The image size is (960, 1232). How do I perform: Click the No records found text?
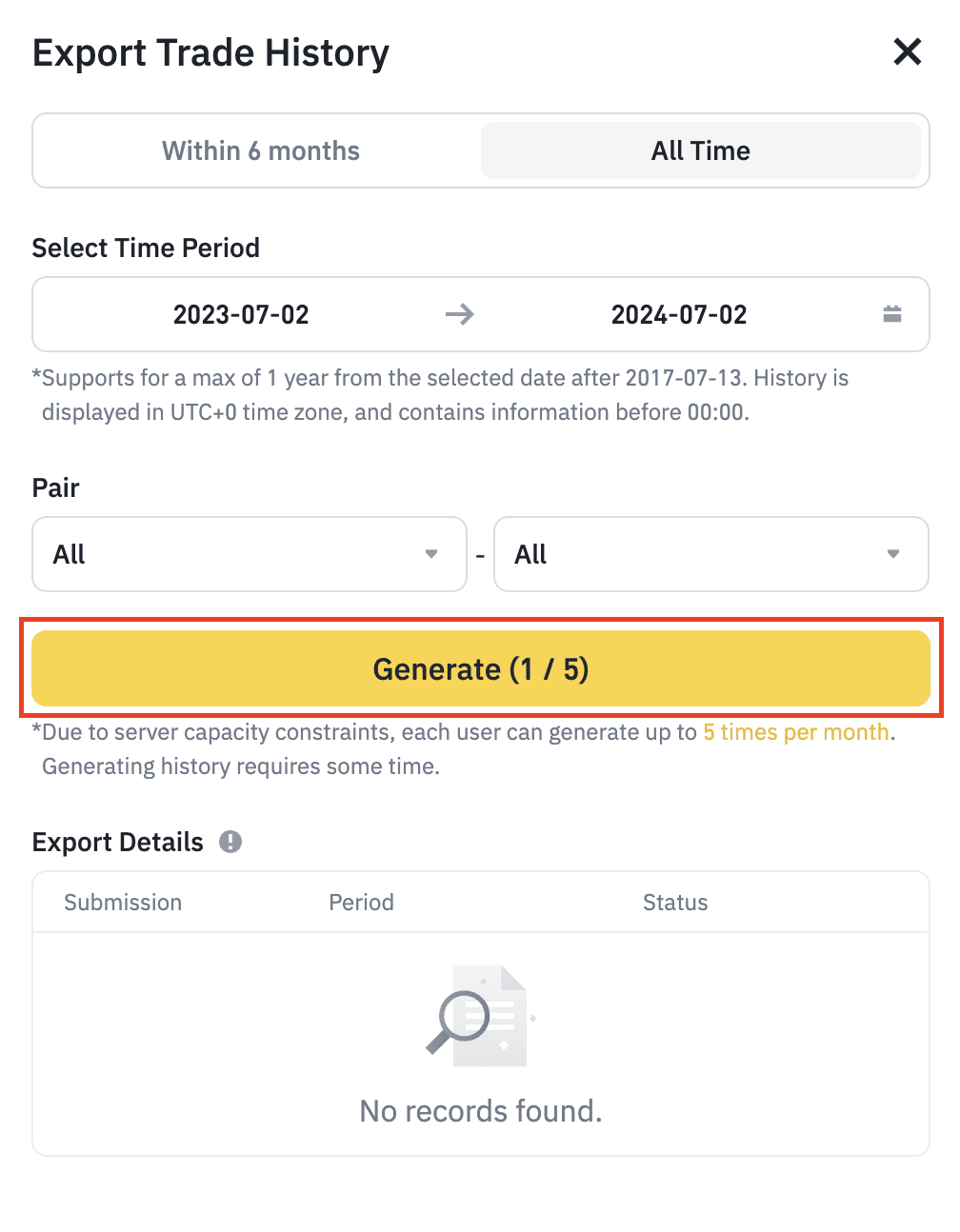(x=481, y=1111)
